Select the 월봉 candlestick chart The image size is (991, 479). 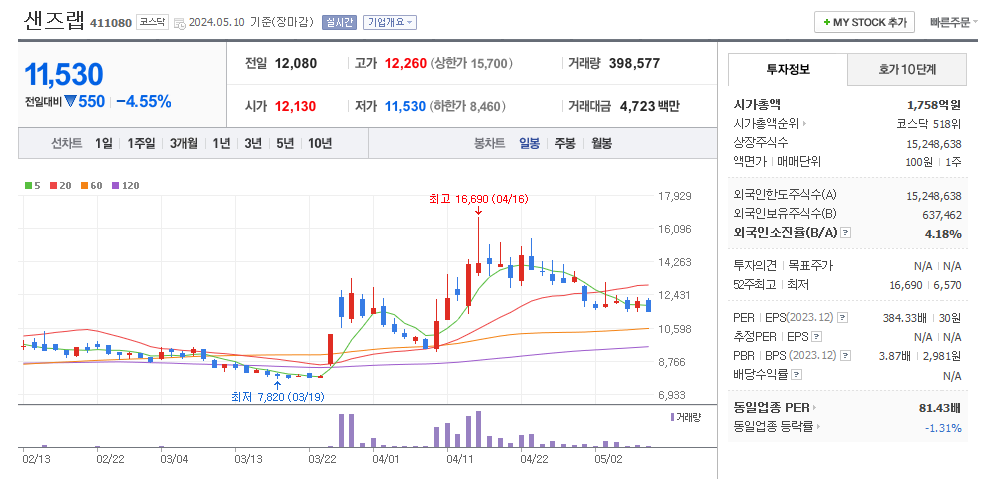click(x=601, y=143)
